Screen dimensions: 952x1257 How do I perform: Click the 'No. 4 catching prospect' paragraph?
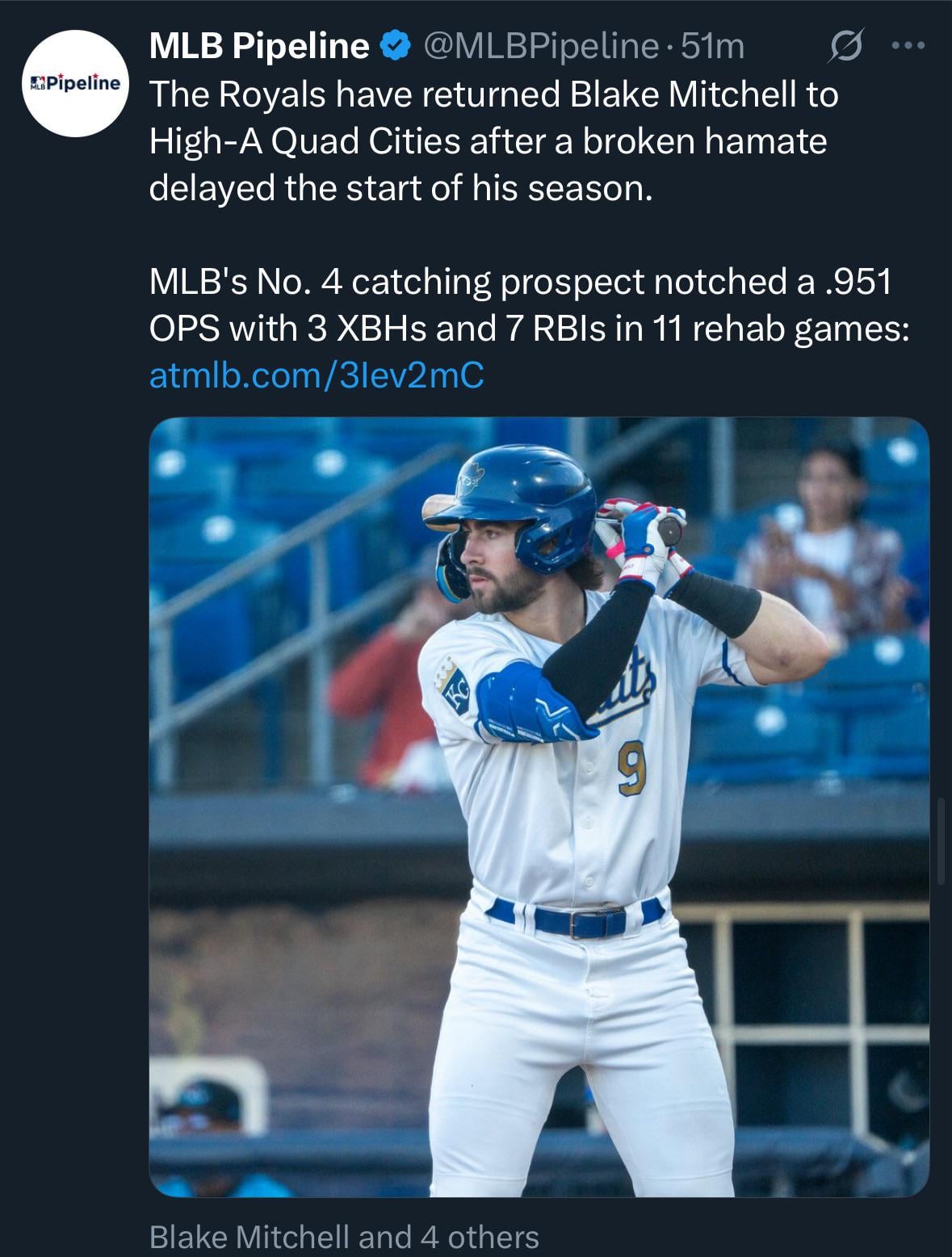(x=520, y=282)
